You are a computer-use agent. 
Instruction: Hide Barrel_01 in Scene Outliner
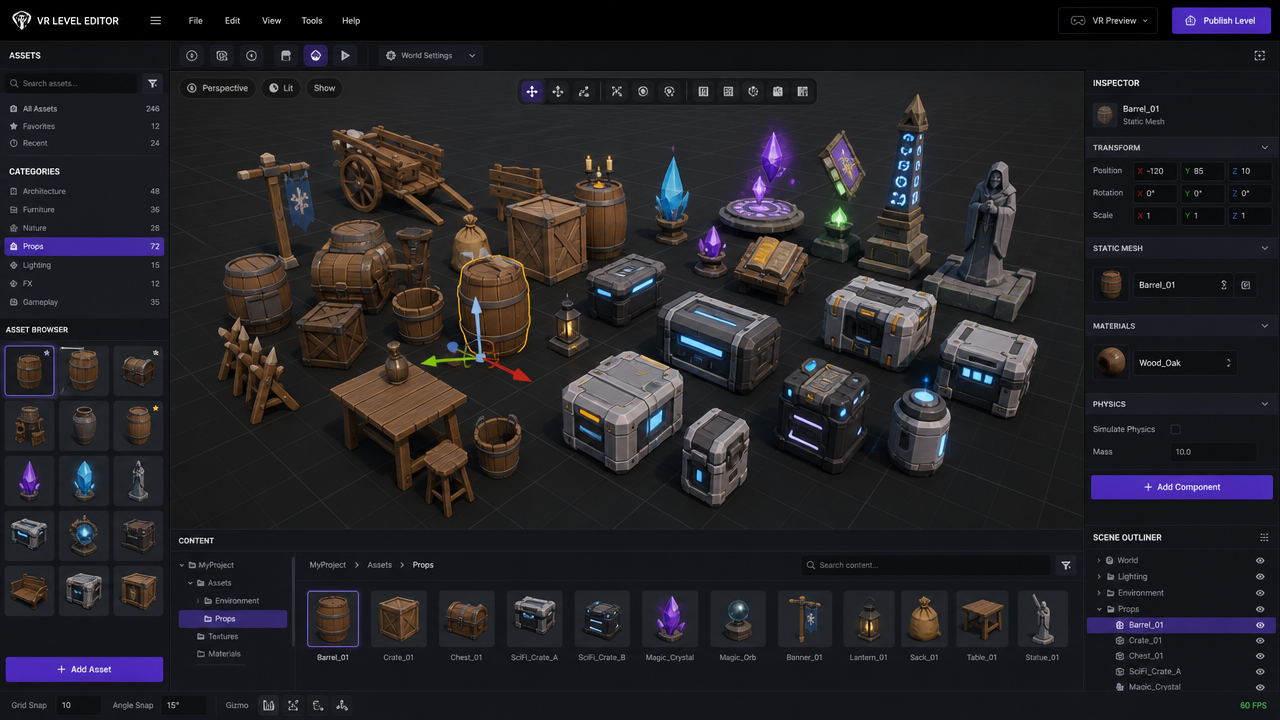pyautogui.click(x=1260, y=625)
